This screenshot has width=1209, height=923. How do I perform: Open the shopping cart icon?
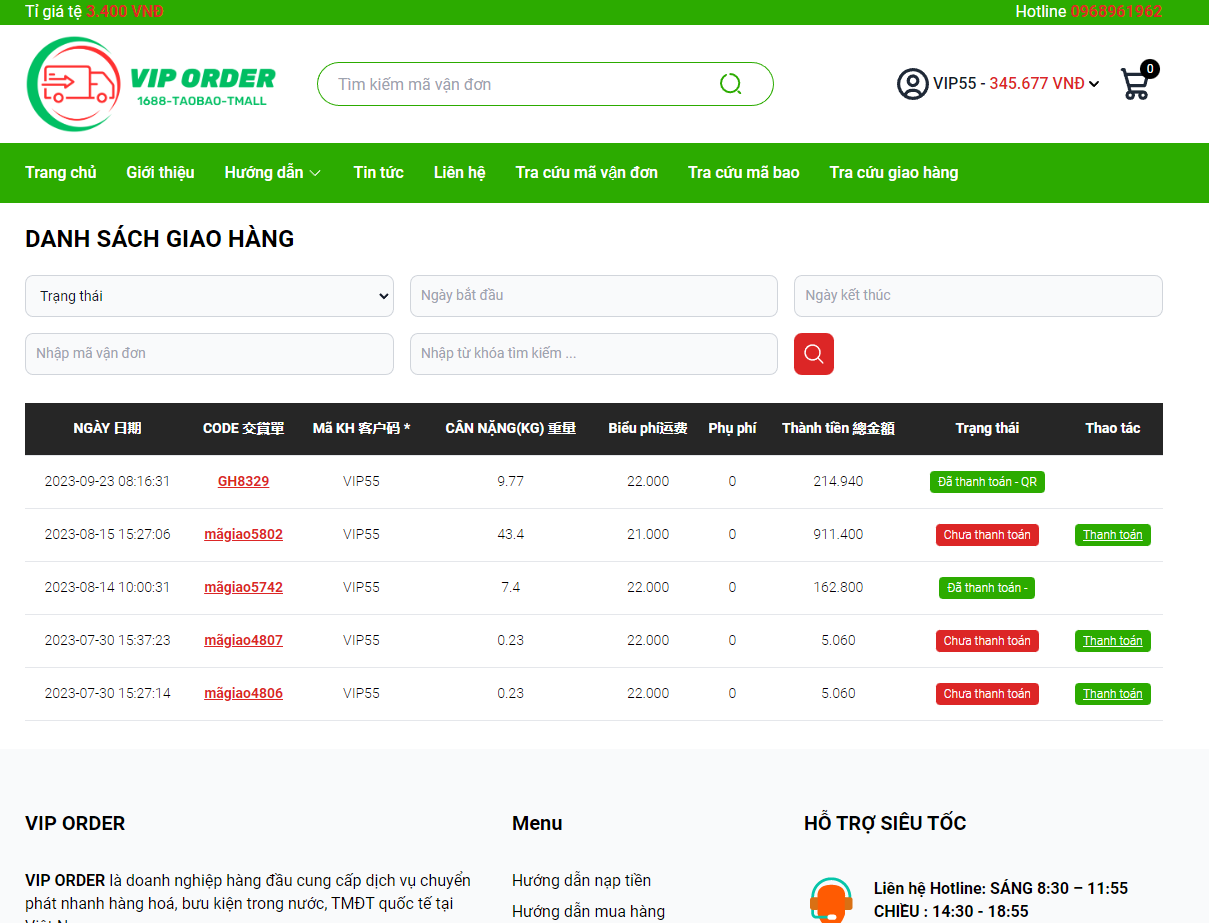1136,84
